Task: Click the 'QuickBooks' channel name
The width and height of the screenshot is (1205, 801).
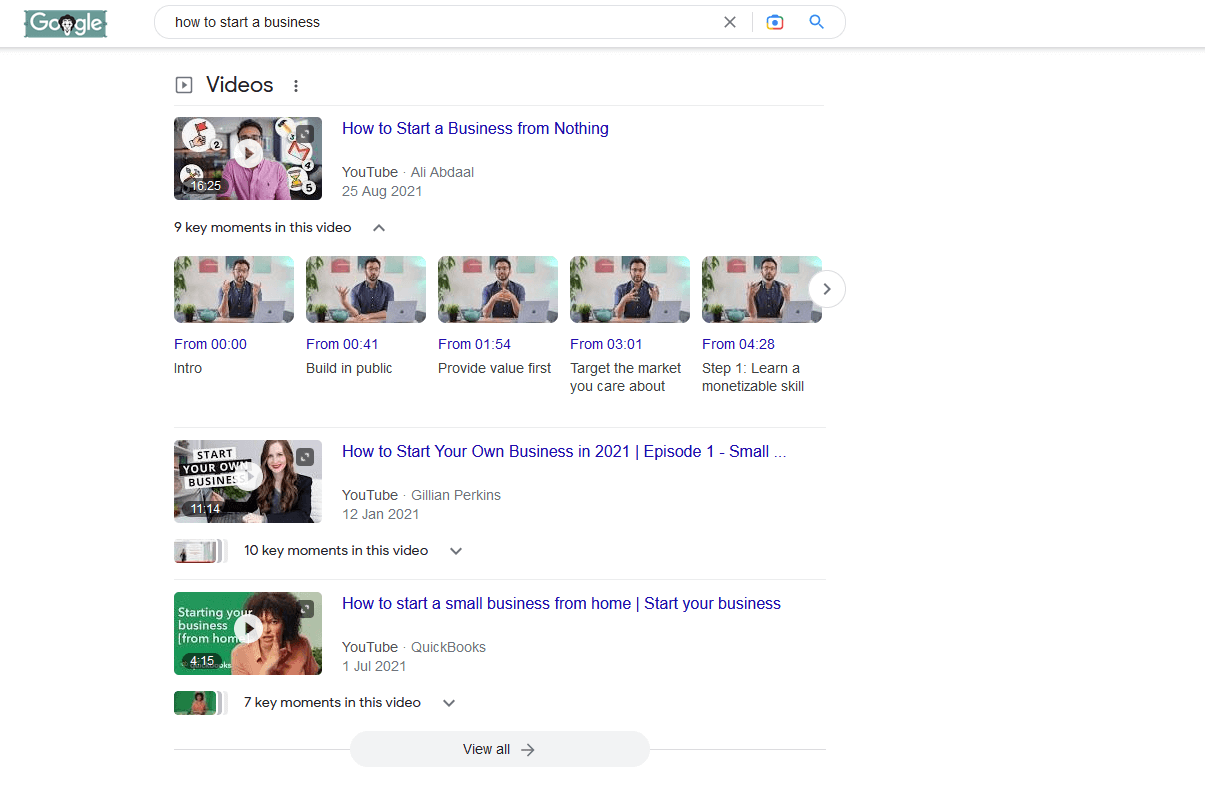Action: coord(448,647)
